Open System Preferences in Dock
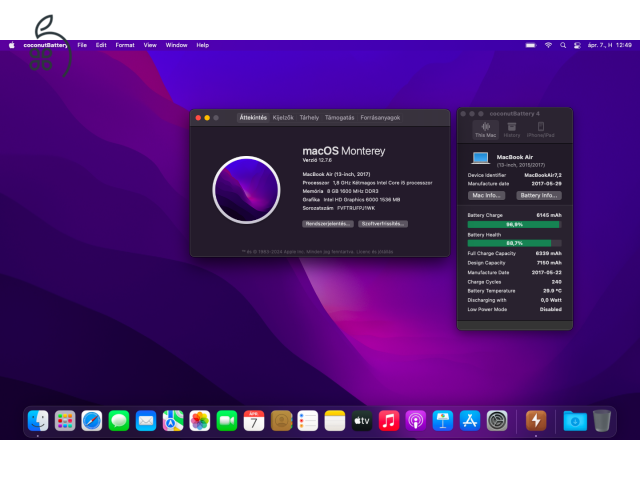The height and width of the screenshot is (480, 640). click(x=497, y=421)
